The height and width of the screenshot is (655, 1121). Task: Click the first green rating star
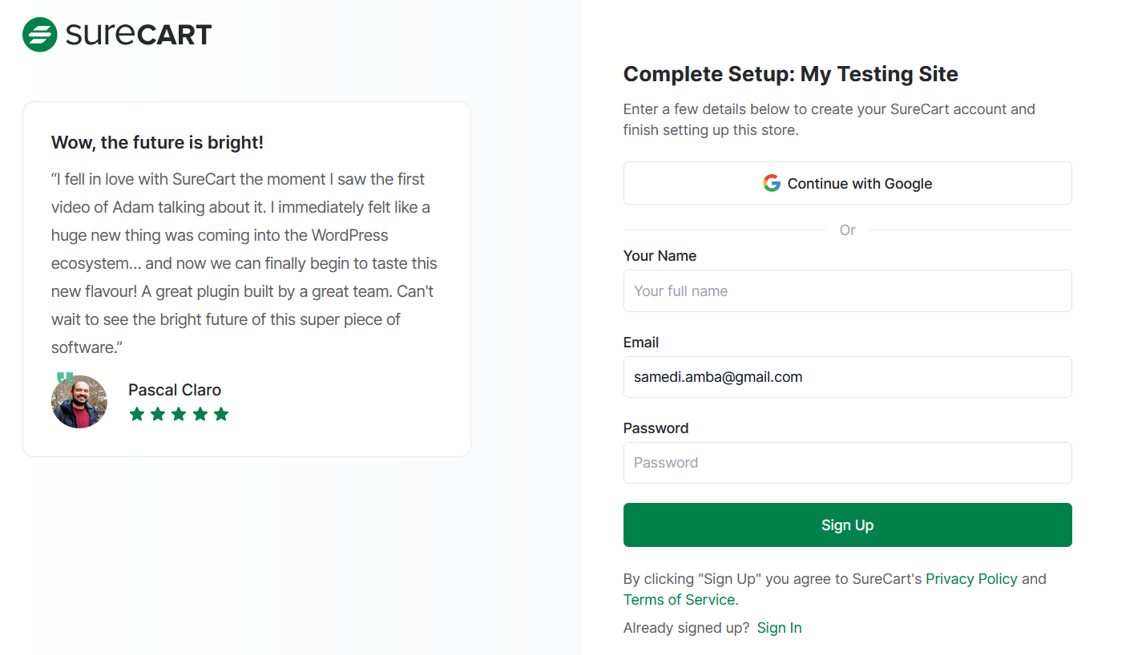click(137, 414)
